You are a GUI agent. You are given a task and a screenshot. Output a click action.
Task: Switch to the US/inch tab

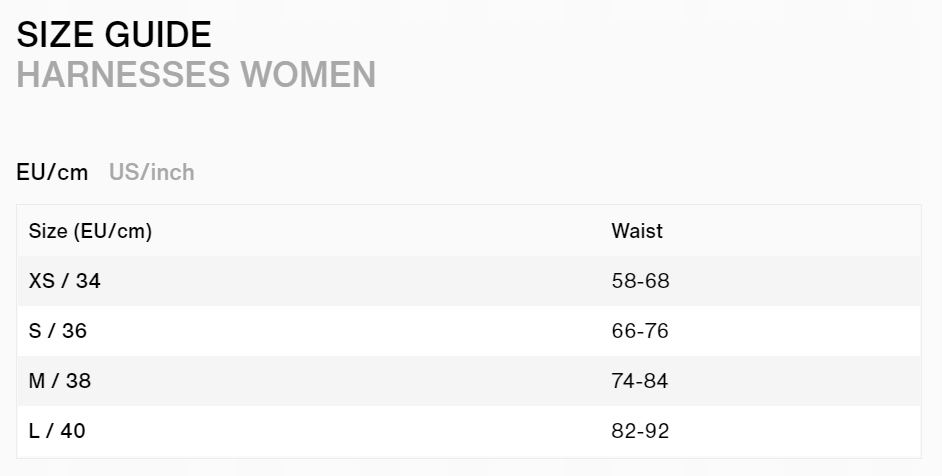point(151,172)
